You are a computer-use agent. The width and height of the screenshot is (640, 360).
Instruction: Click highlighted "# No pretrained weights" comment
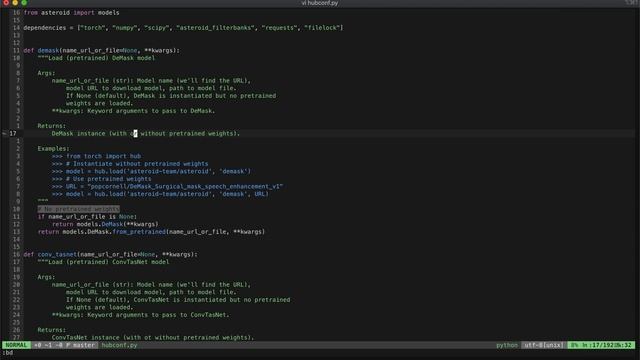pyautogui.click(x=79, y=209)
